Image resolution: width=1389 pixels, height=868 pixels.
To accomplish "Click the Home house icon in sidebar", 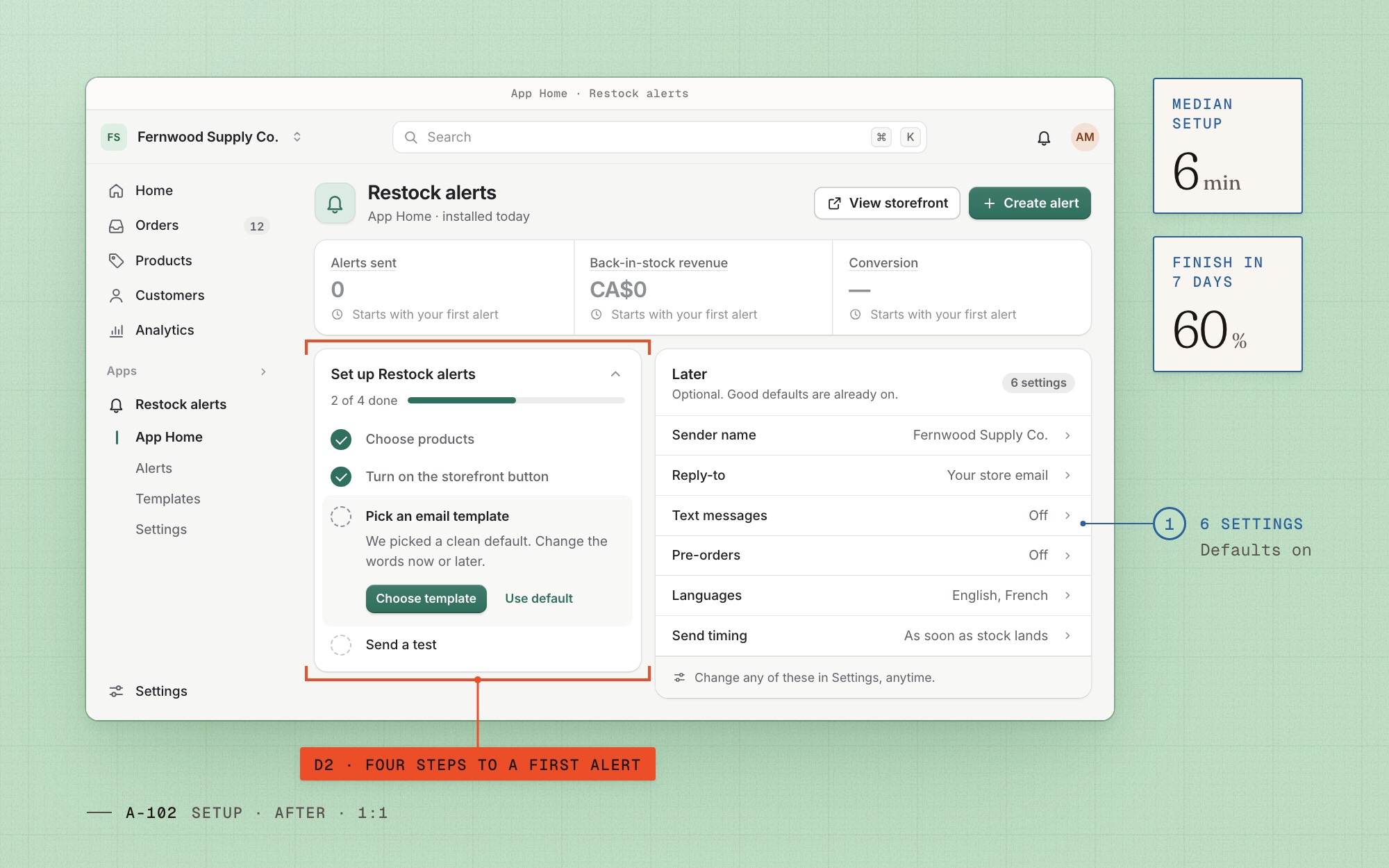I will coord(116,190).
